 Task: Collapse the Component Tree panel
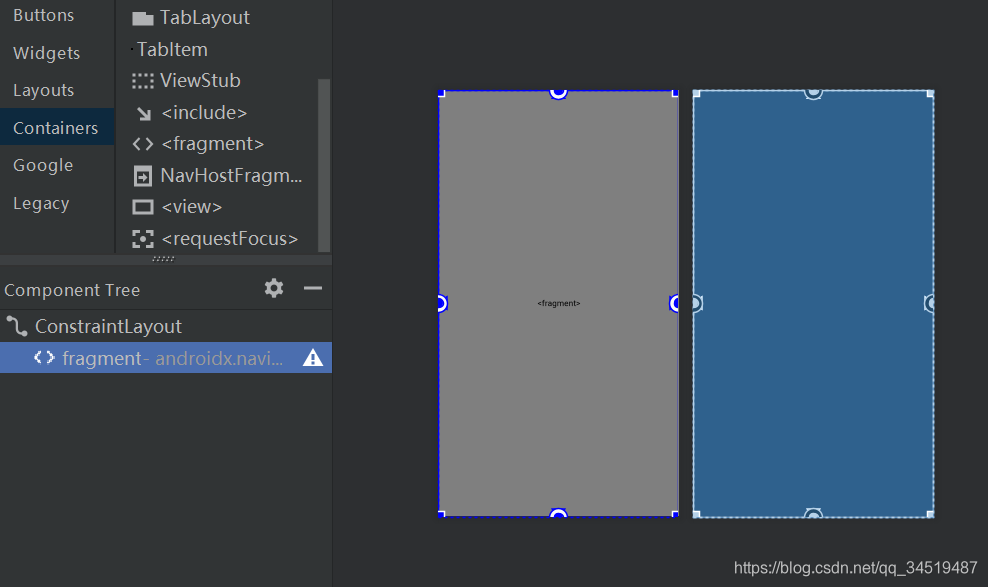click(313, 289)
